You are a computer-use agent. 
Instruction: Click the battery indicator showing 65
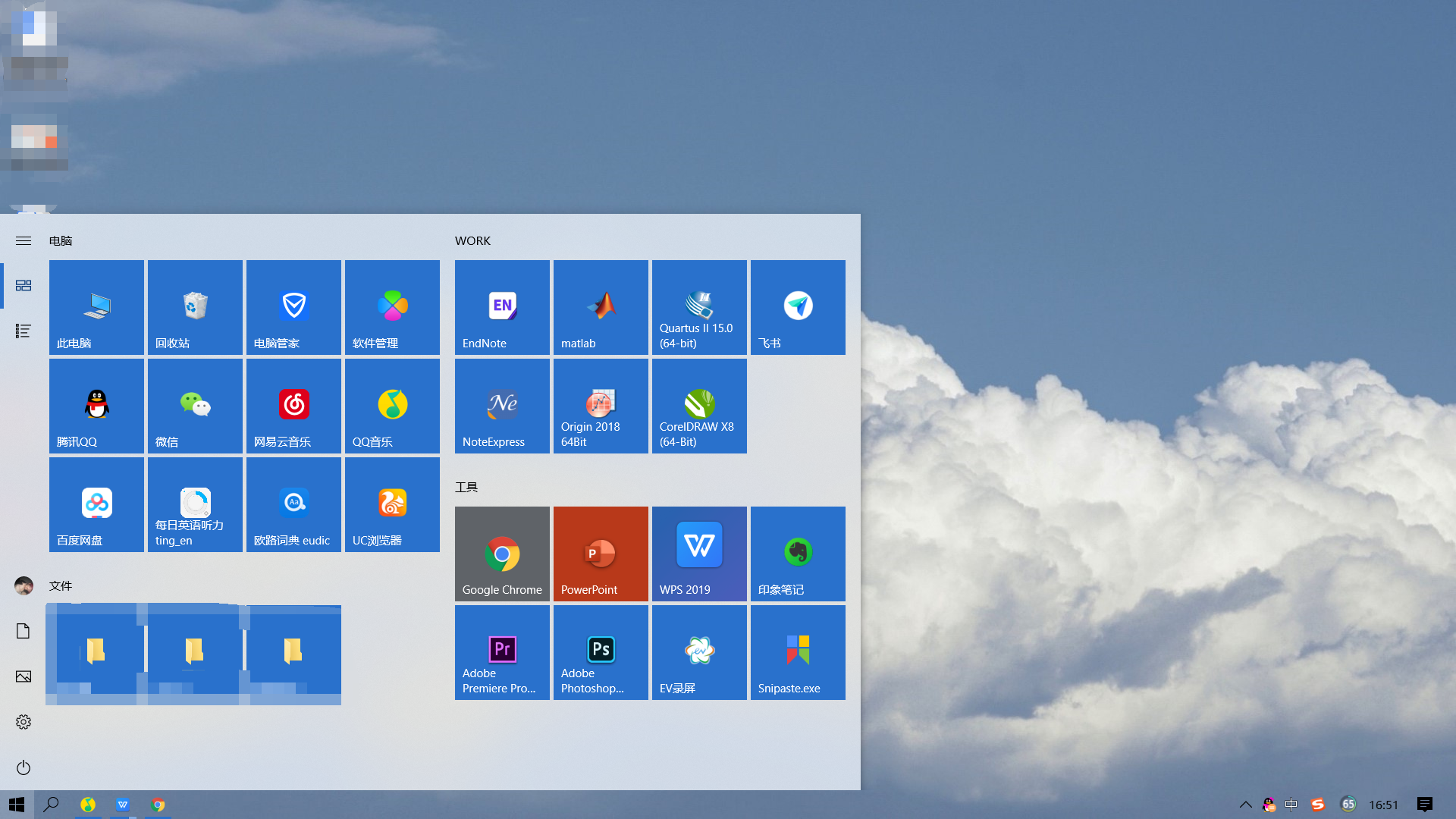[1348, 805]
